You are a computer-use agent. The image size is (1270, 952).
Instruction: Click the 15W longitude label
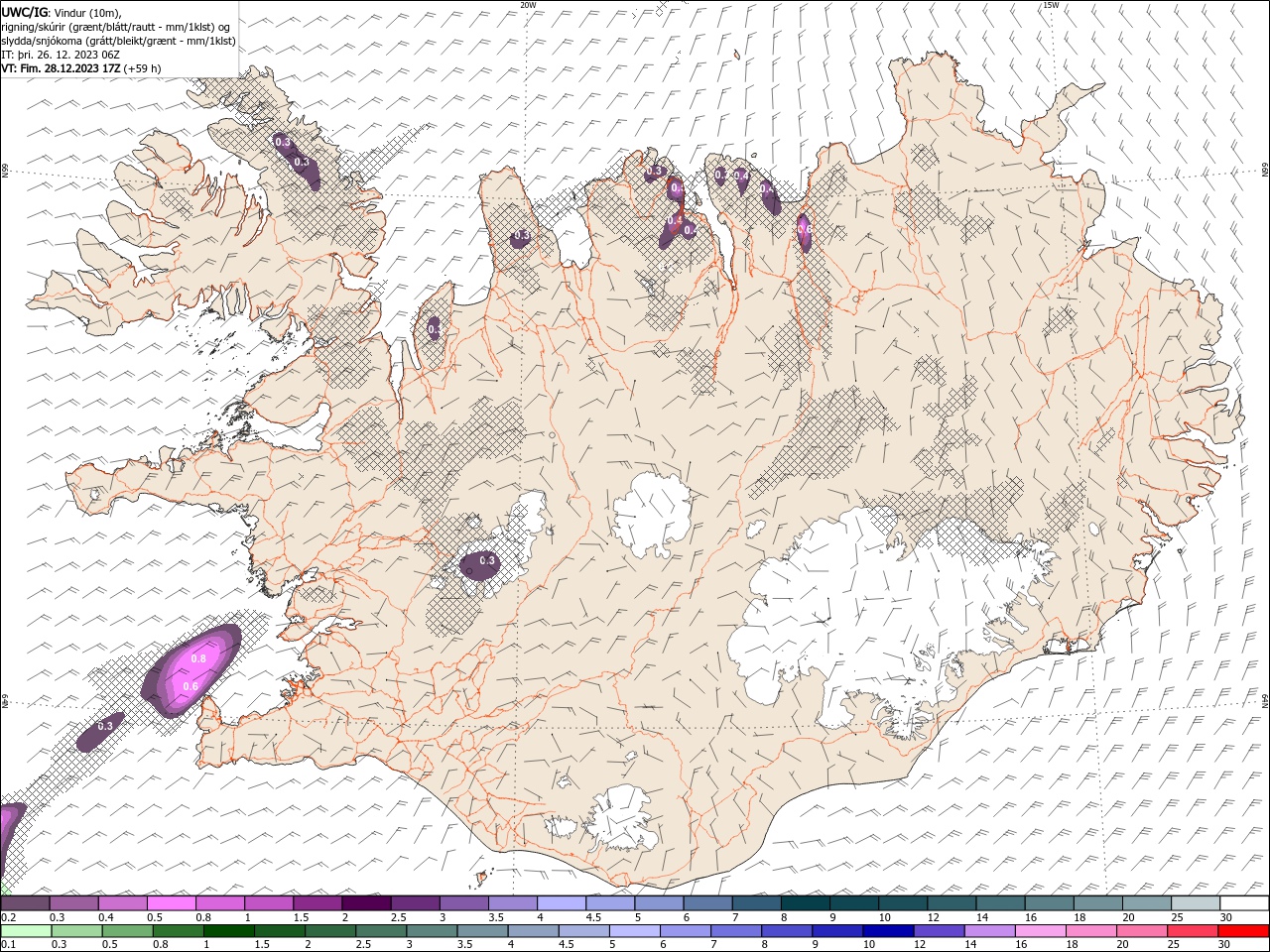(1051, 5)
